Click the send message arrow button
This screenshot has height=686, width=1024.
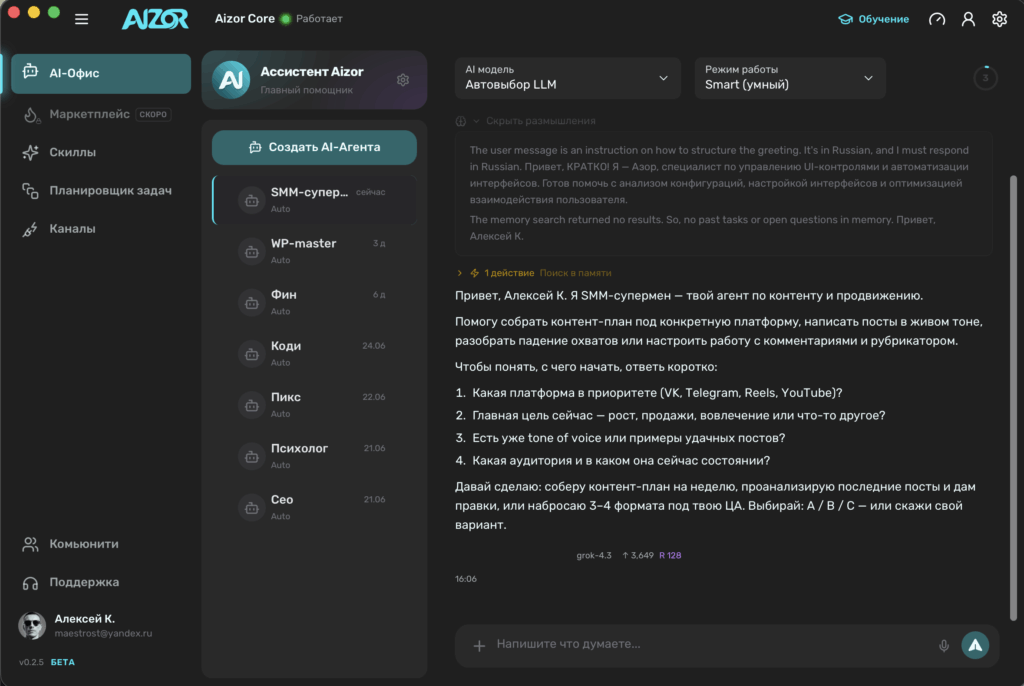975,645
